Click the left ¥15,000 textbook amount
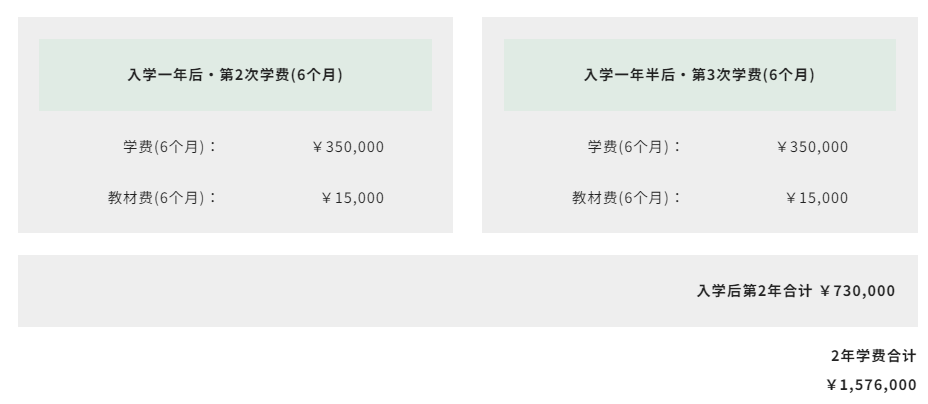 353,198
